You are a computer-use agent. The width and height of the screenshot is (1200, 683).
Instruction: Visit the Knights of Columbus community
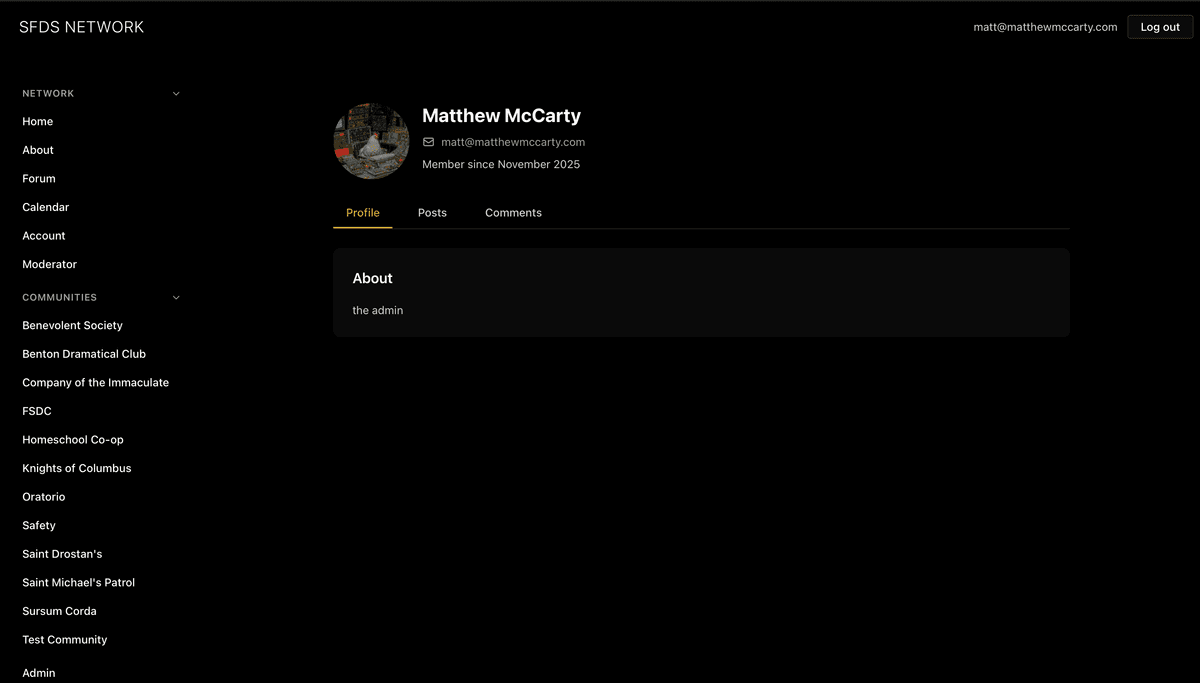77,469
